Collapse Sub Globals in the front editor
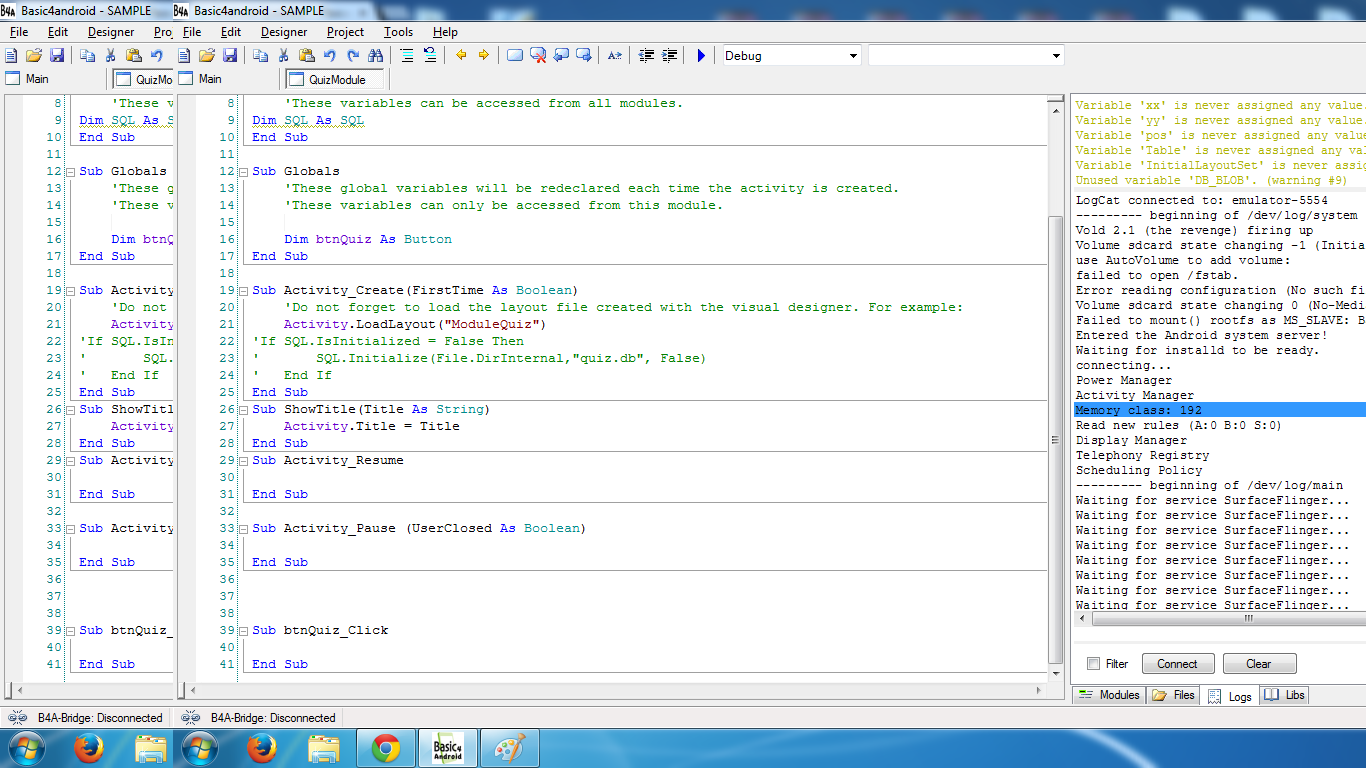This screenshot has width=1366, height=768. 242,171
